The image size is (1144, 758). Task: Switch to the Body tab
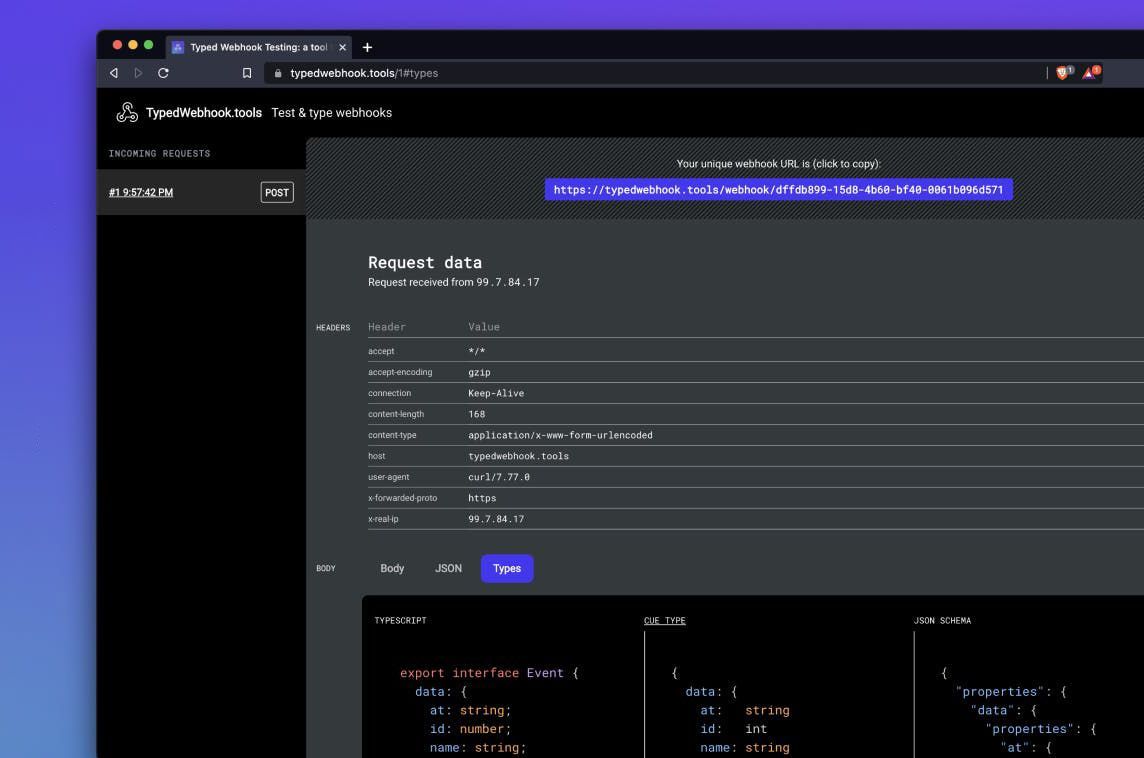[392, 568]
